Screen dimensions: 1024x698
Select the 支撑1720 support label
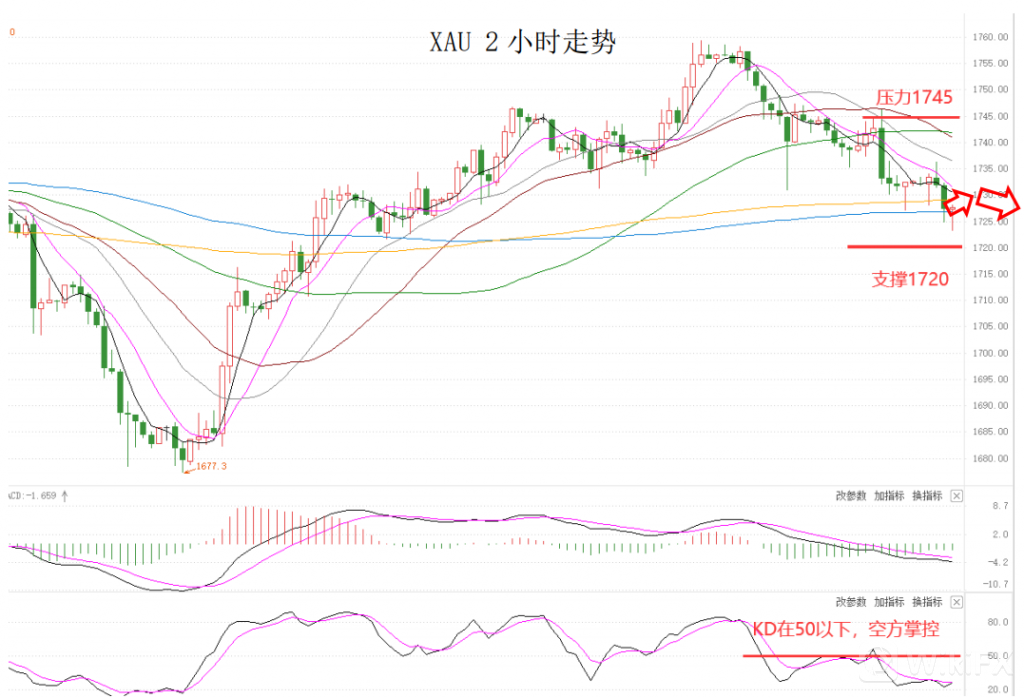tap(909, 279)
